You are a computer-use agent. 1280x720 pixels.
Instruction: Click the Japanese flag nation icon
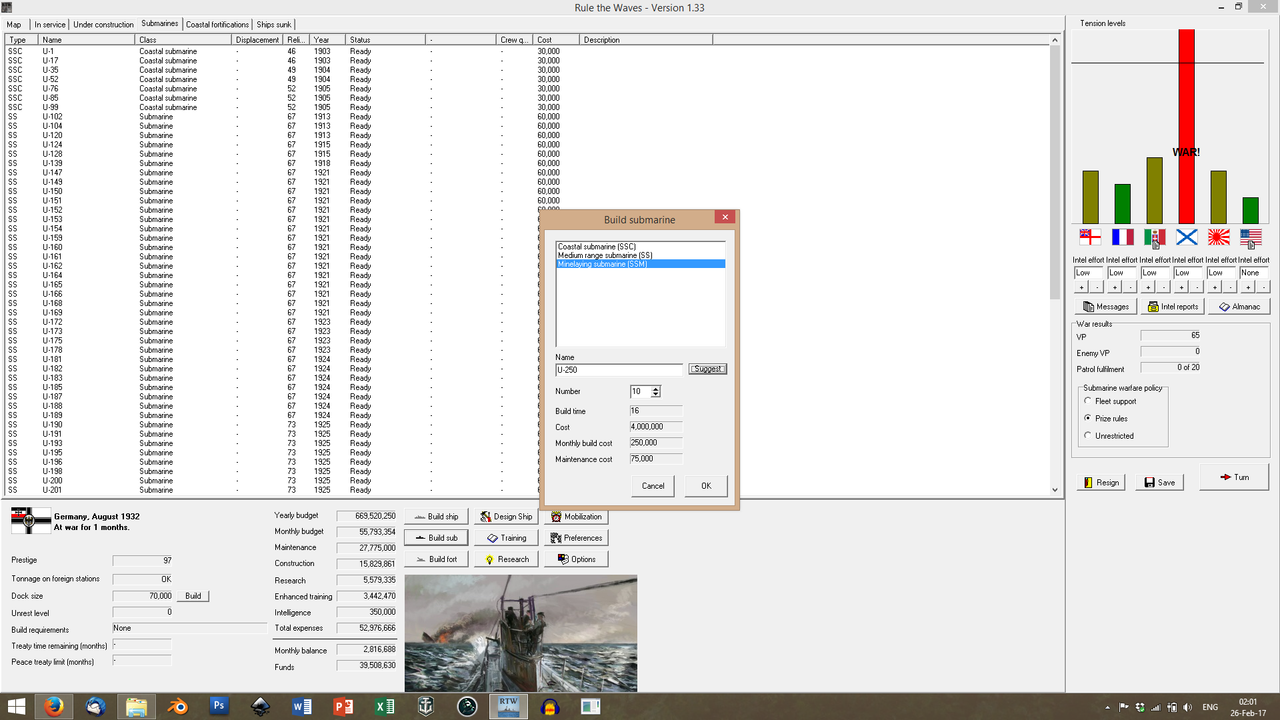pyautogui.click(x=1218, y=237)
